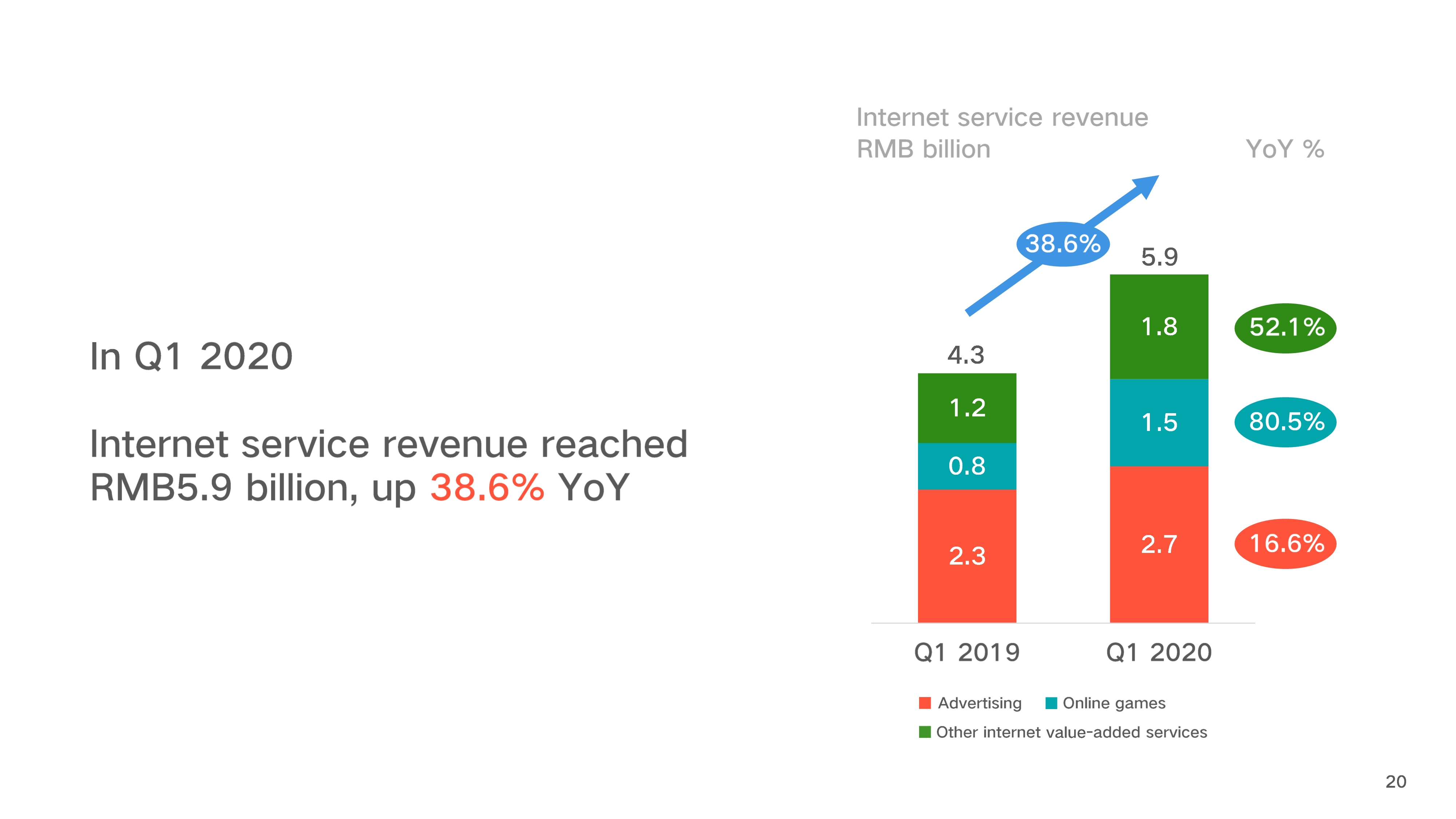The height and width of the screenshot is (819, 1456).
Task: Click the Q1 2019 axis label
Action: 966,652
